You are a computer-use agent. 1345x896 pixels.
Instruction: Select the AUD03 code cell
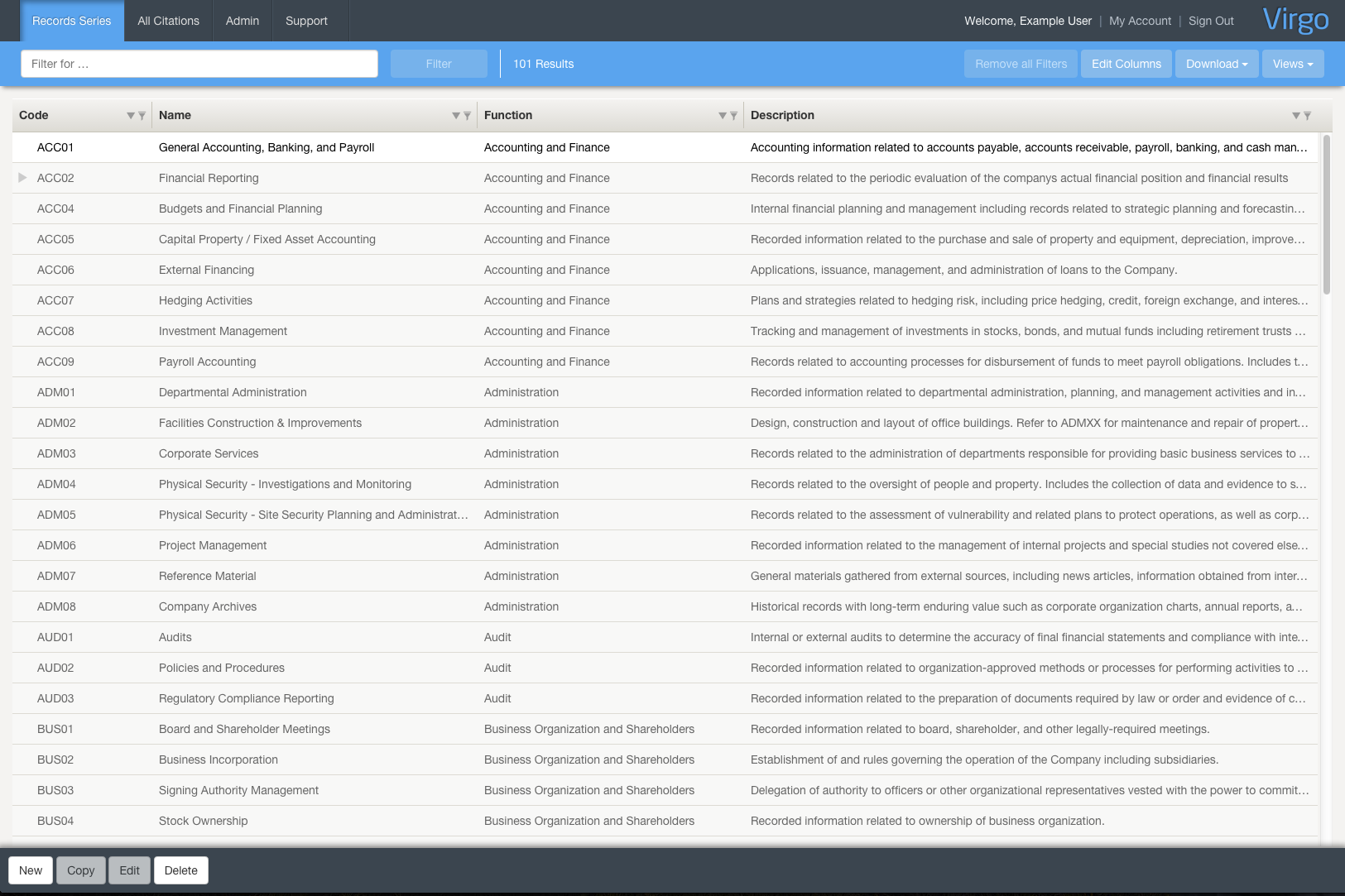(x=55, y=698)
